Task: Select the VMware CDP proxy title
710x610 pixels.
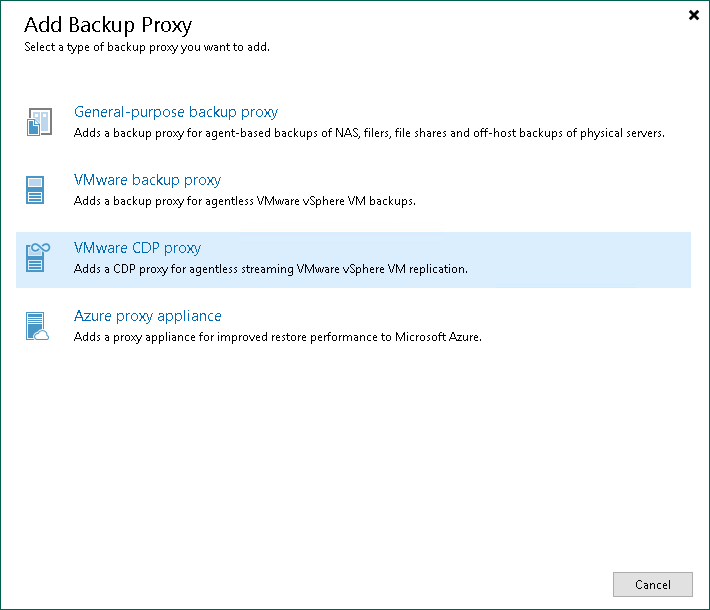Action: [137, 248]
